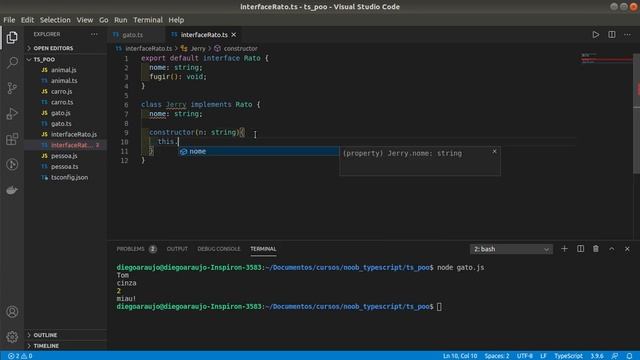
Task: Click the editor vertical scrollbar
Action: click(637, 114)
